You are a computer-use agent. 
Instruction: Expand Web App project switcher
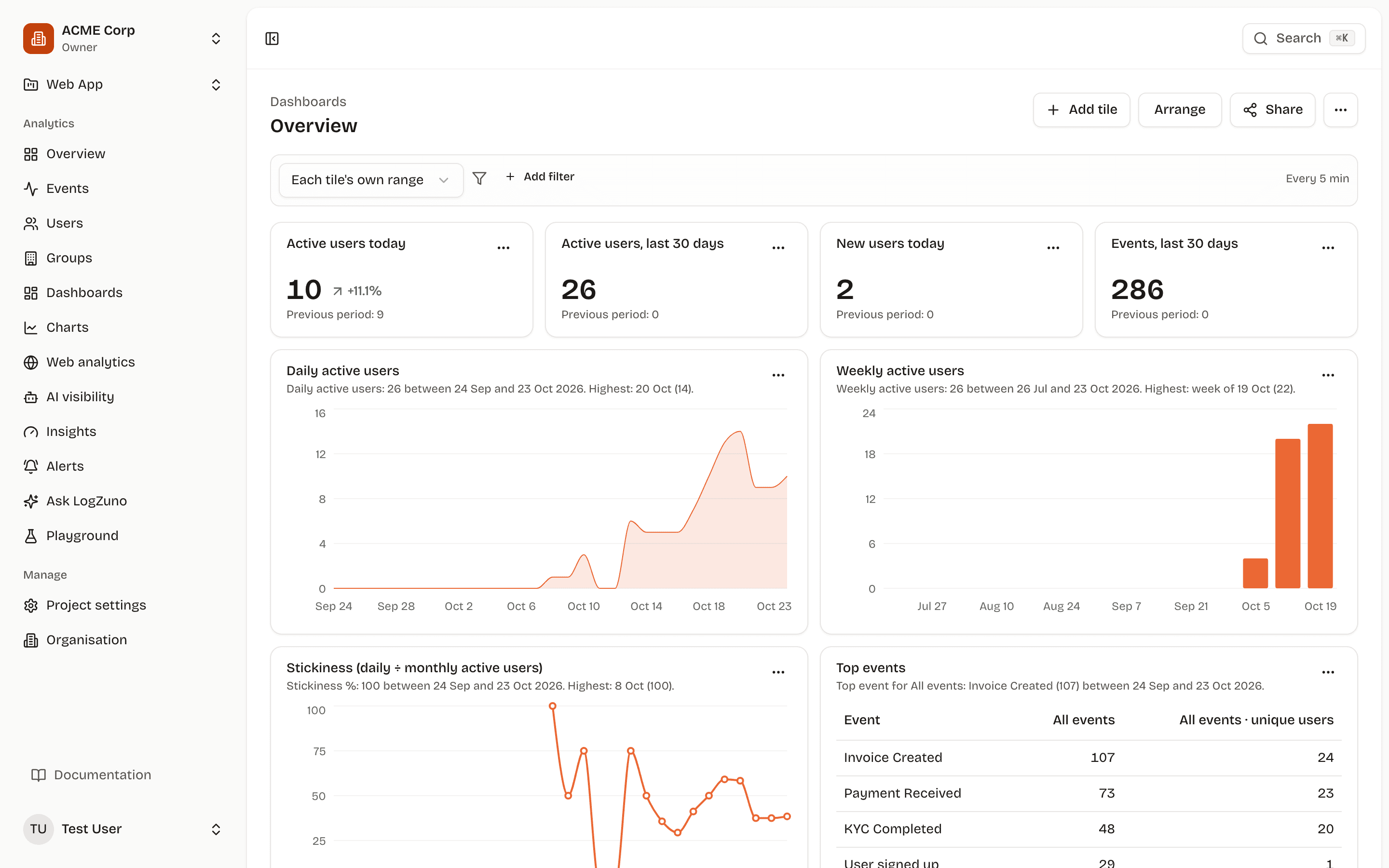click(216, 85)
